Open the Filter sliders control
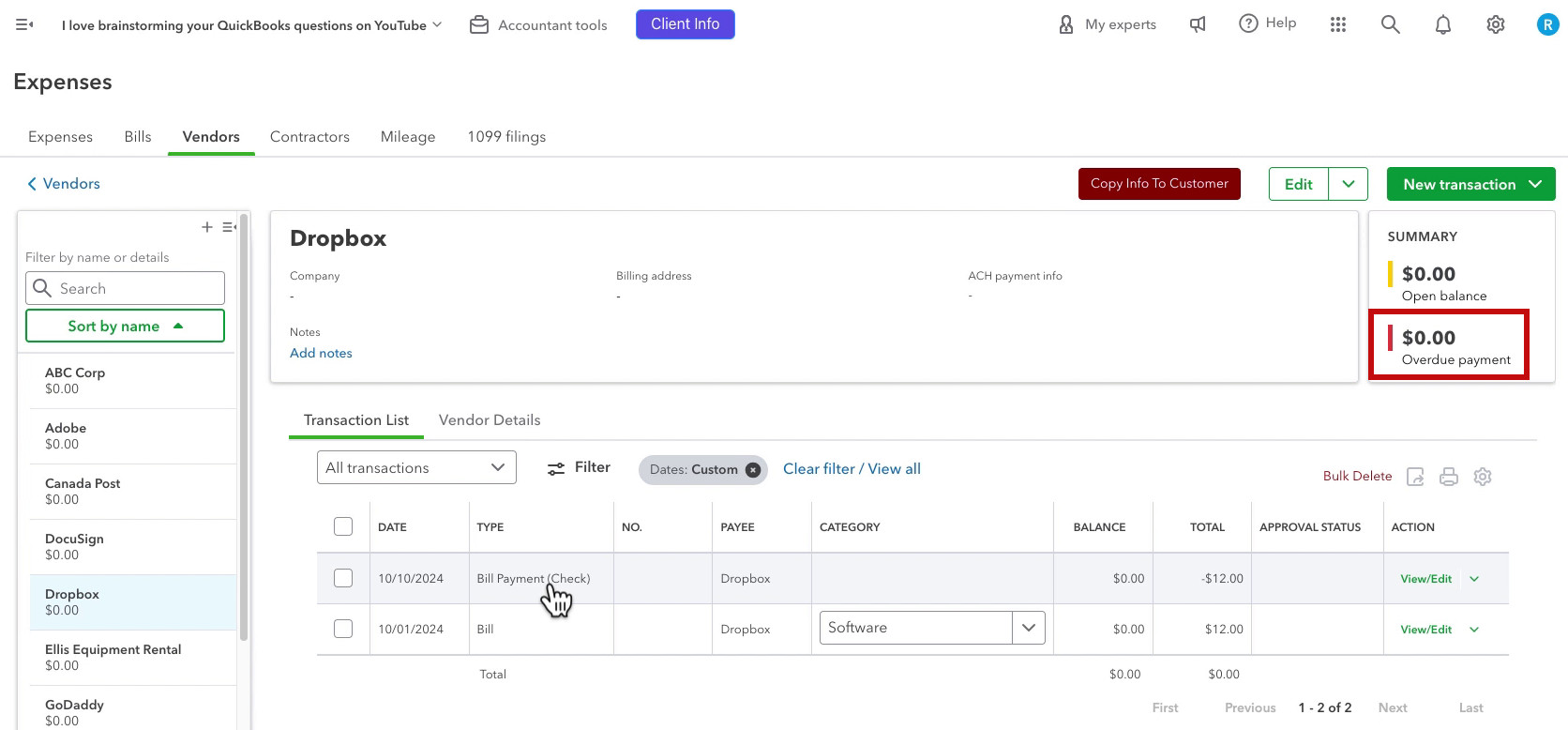Image resolution: width=1568 pixels, height=730 pixels. click(579, 467)
